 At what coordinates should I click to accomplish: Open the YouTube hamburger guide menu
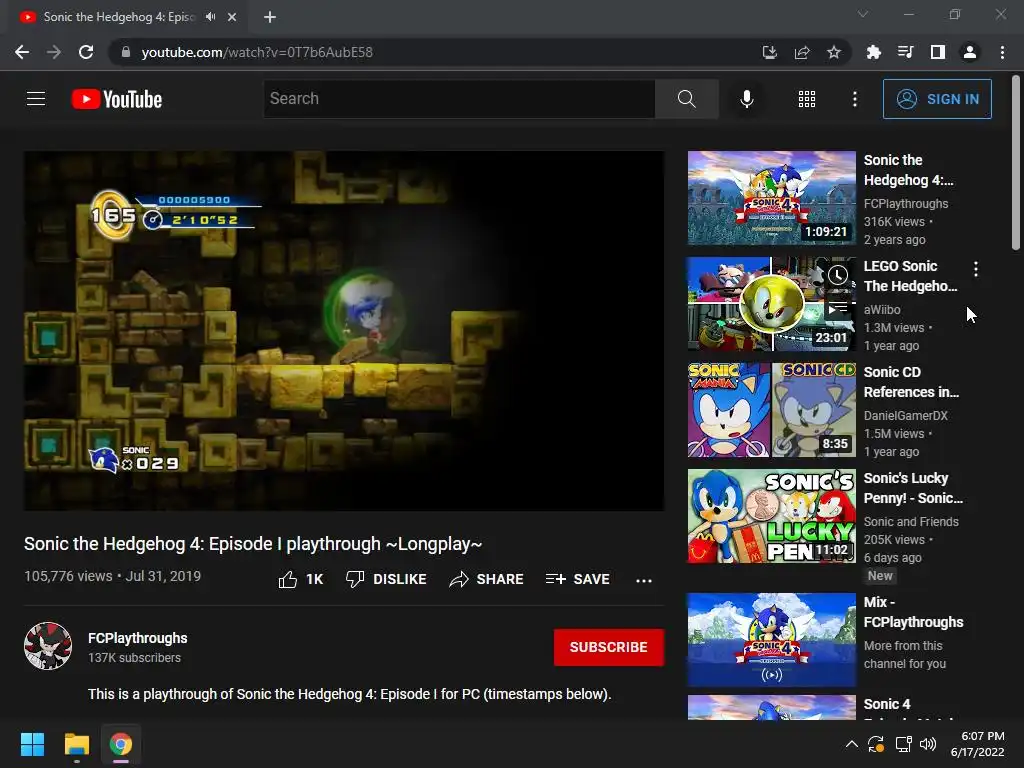tap(36, 99)
